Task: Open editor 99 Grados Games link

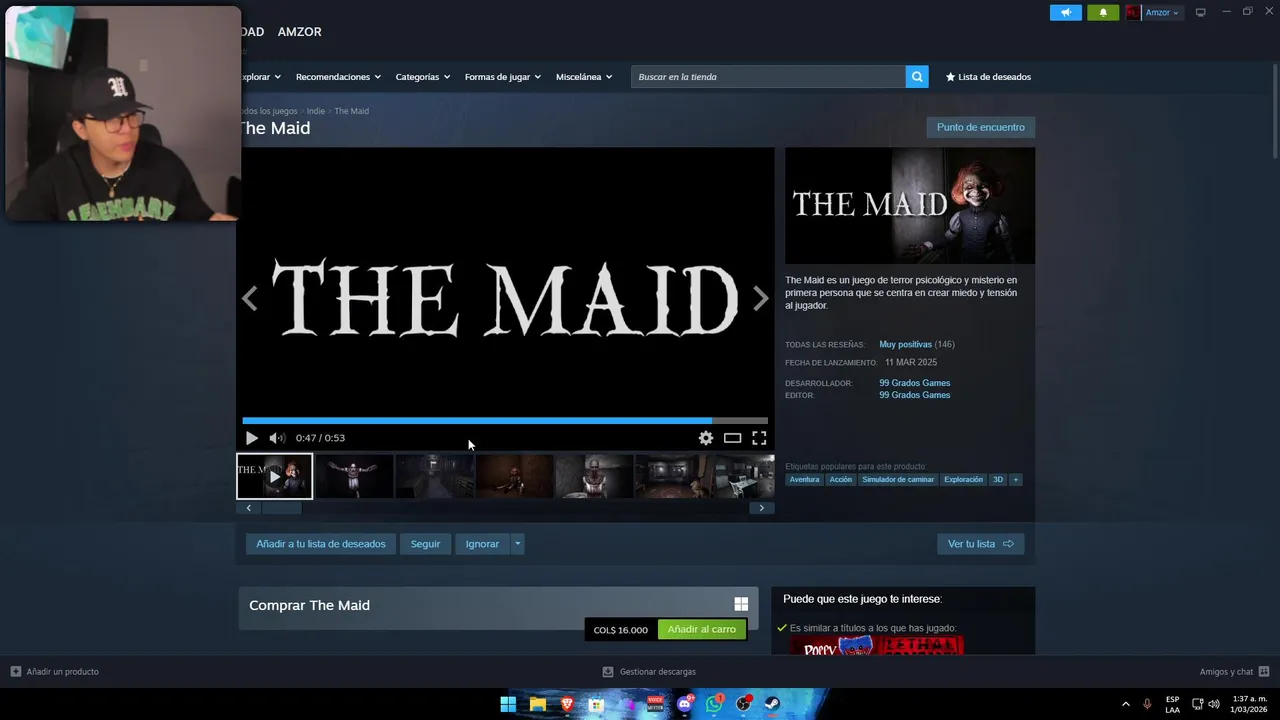Action: pyautogui.click(x=915, y=395)
